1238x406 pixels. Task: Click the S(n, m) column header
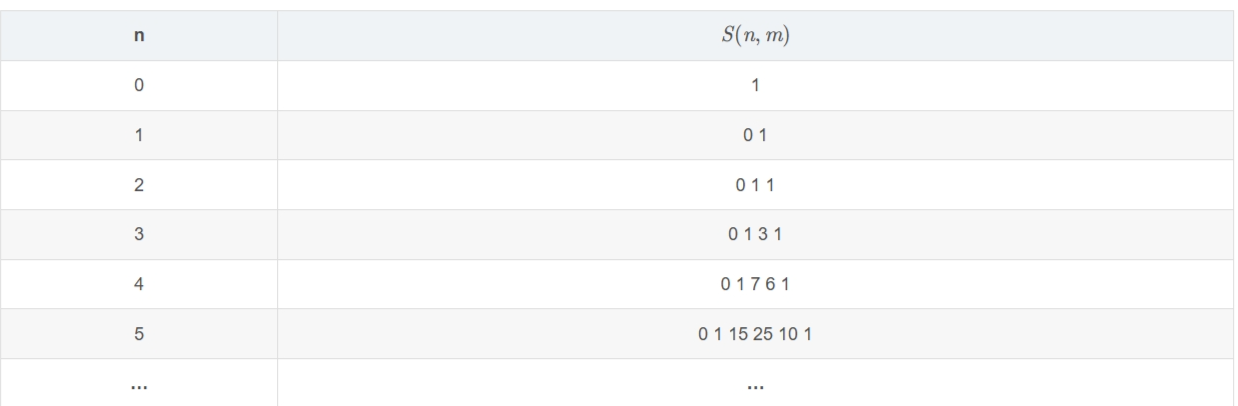(x=755, y=36)
